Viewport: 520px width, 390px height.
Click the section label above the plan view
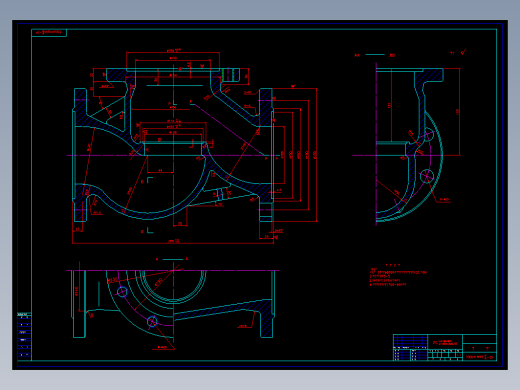pyautogui.click(x=172, y=259)
